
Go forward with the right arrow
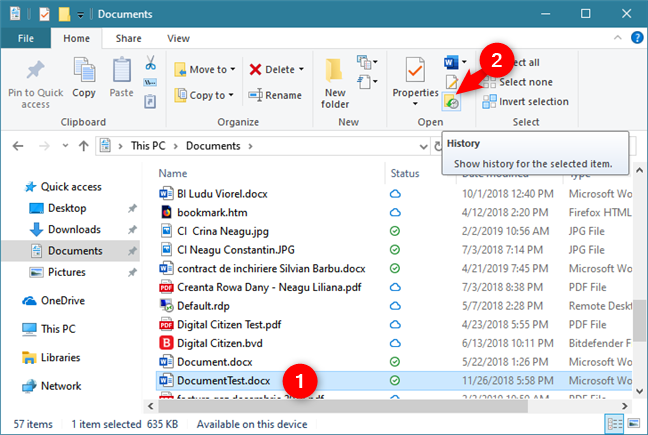coord(44,146)
